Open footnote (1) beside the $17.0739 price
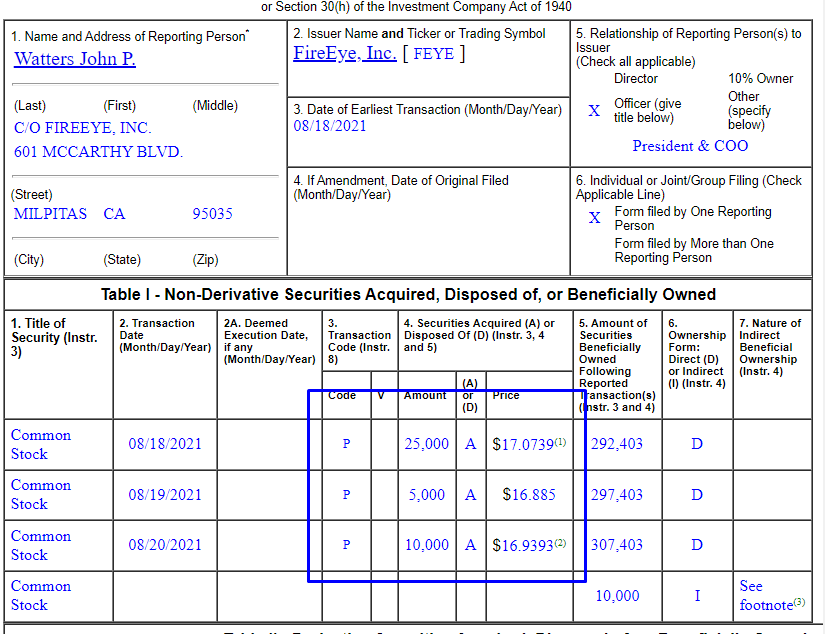 tap(560, 442)
